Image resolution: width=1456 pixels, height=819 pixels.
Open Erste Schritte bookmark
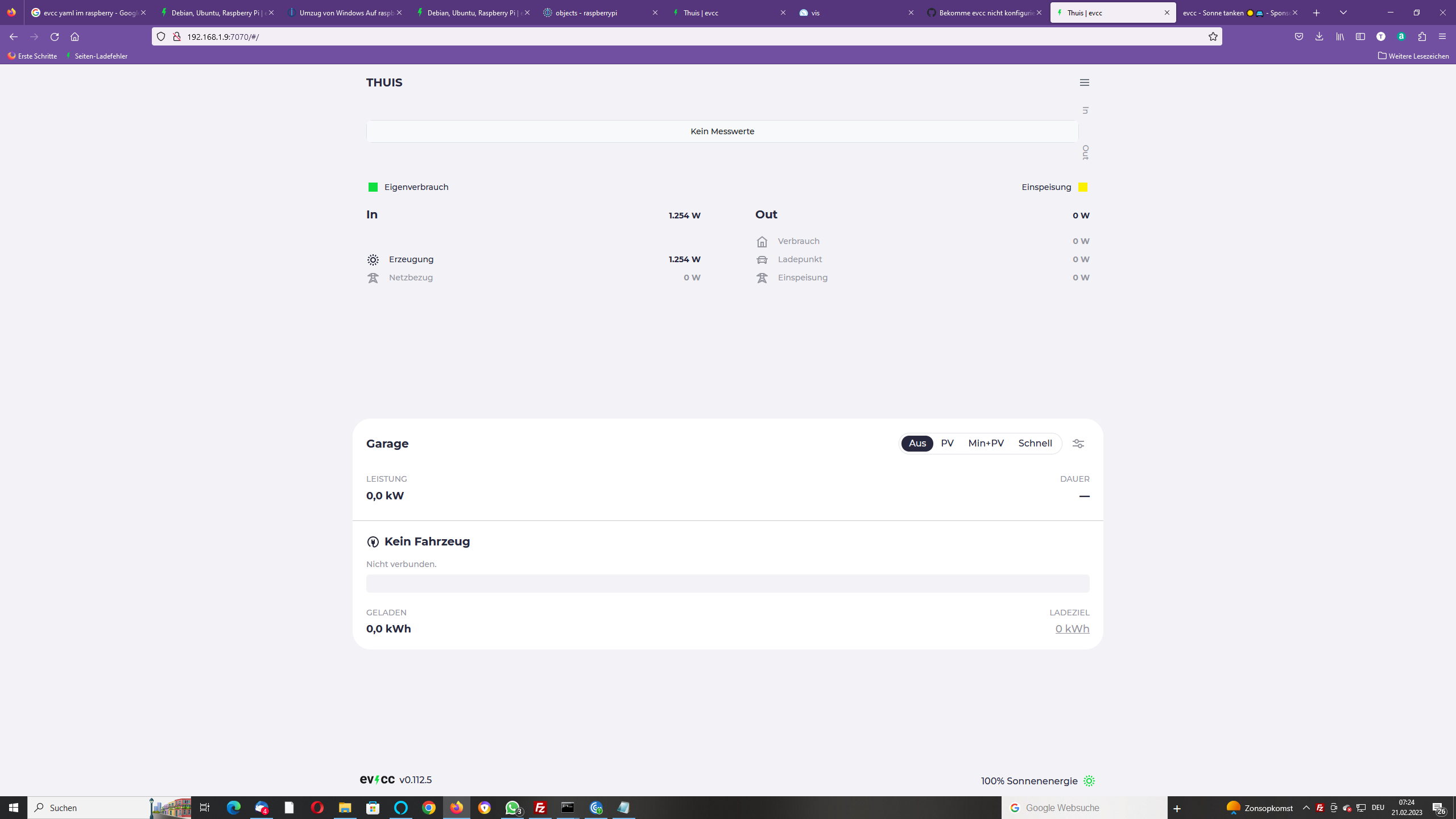pos(32,56)
